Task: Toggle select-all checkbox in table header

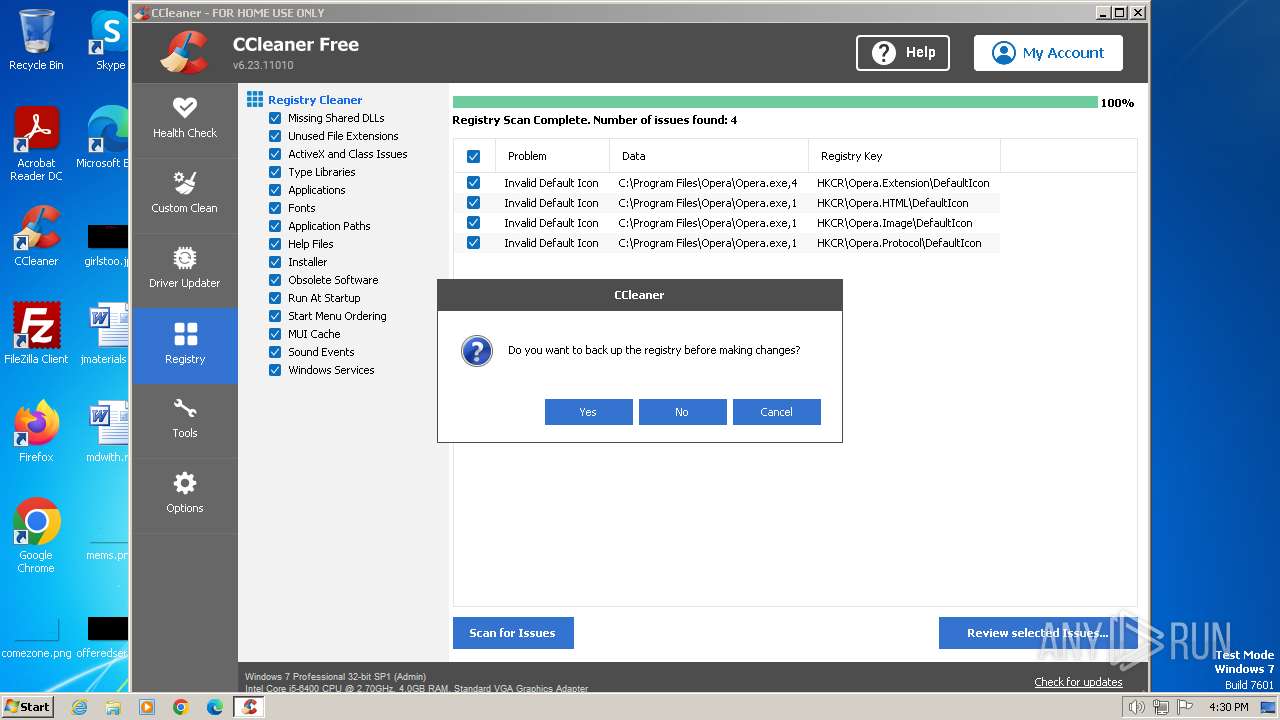Action: pos(473,156)
